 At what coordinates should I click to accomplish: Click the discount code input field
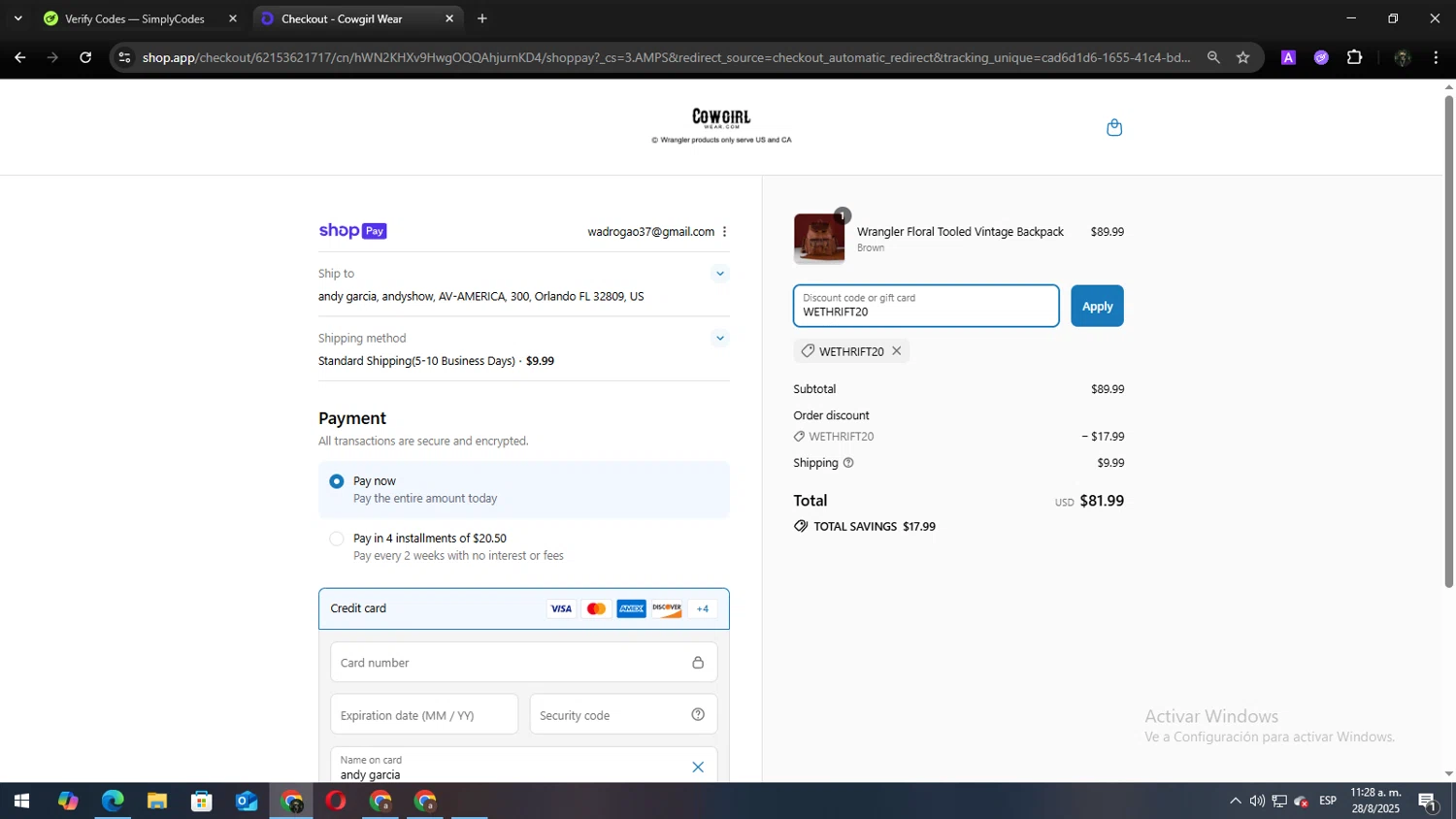(x=926, y=307)
